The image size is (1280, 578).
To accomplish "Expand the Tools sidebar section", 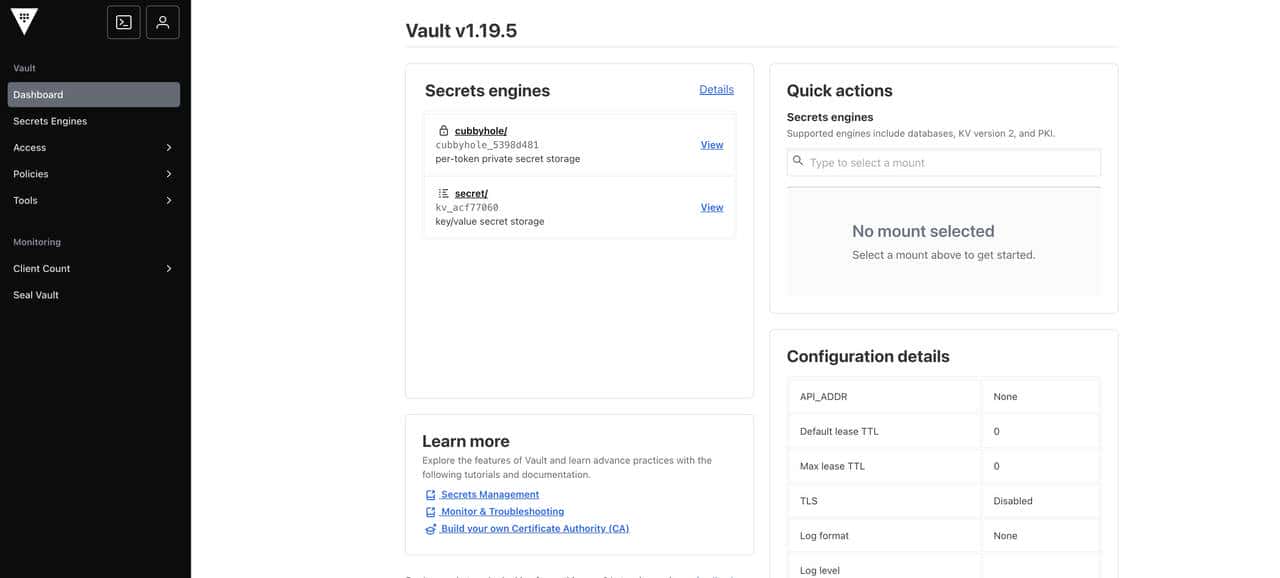I will (168, 201).
